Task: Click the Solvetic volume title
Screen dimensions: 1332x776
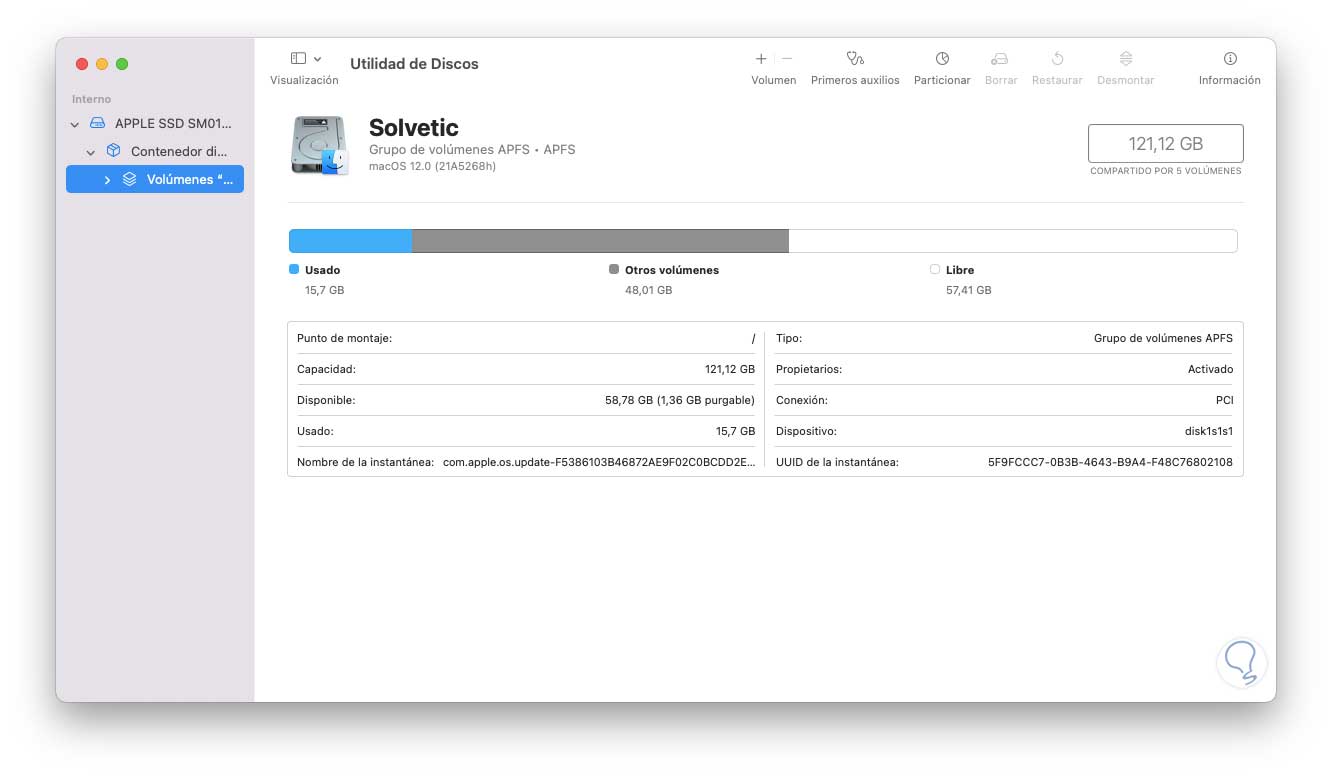Action: pos(414,128)
